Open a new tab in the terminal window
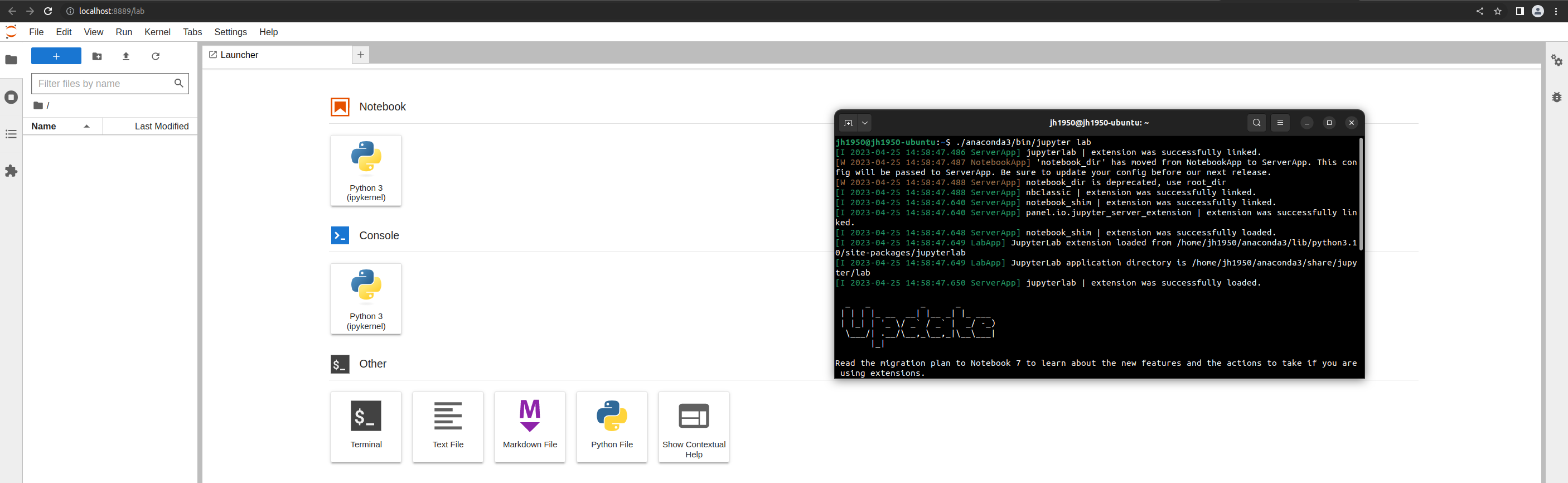This screenshot has width=1568, height=483. [x=848, y=123]
